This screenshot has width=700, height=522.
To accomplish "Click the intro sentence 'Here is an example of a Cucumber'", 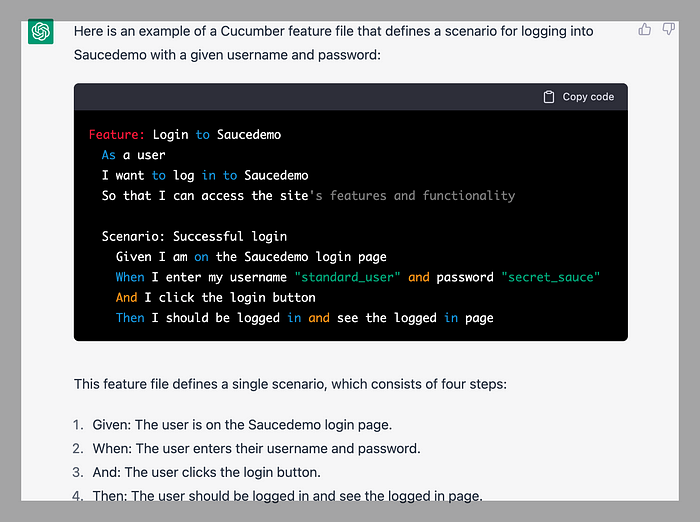I will coord(333,31).
